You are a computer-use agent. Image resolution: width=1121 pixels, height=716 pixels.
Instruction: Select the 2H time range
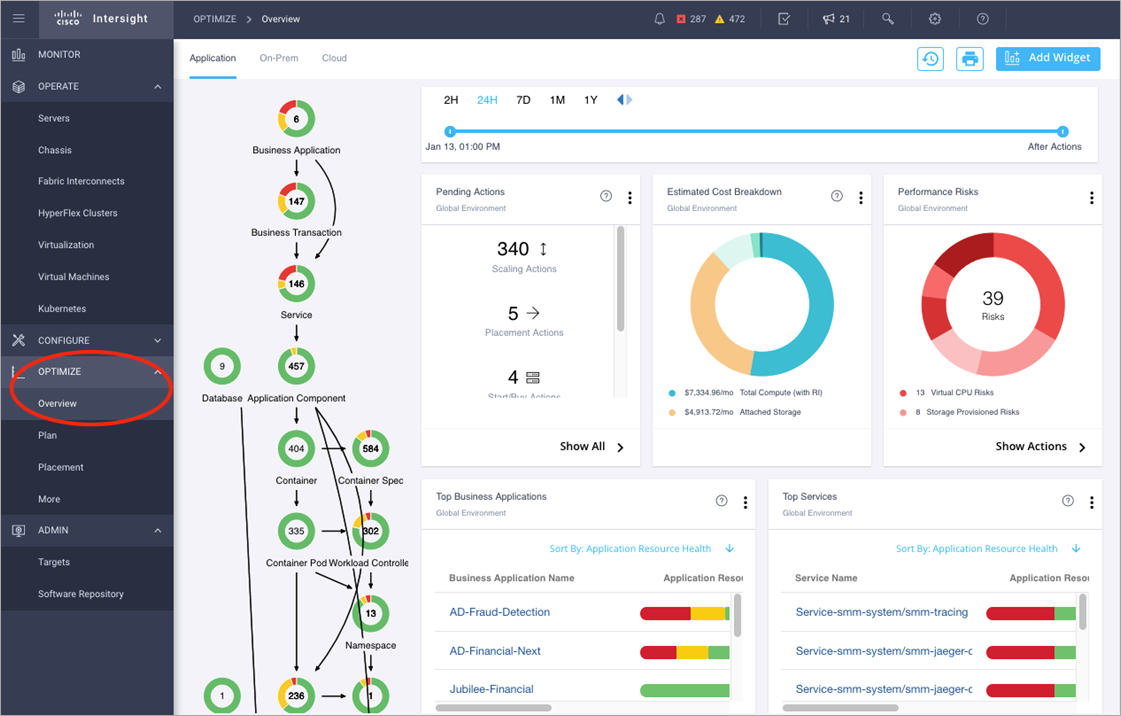(450, 100)
